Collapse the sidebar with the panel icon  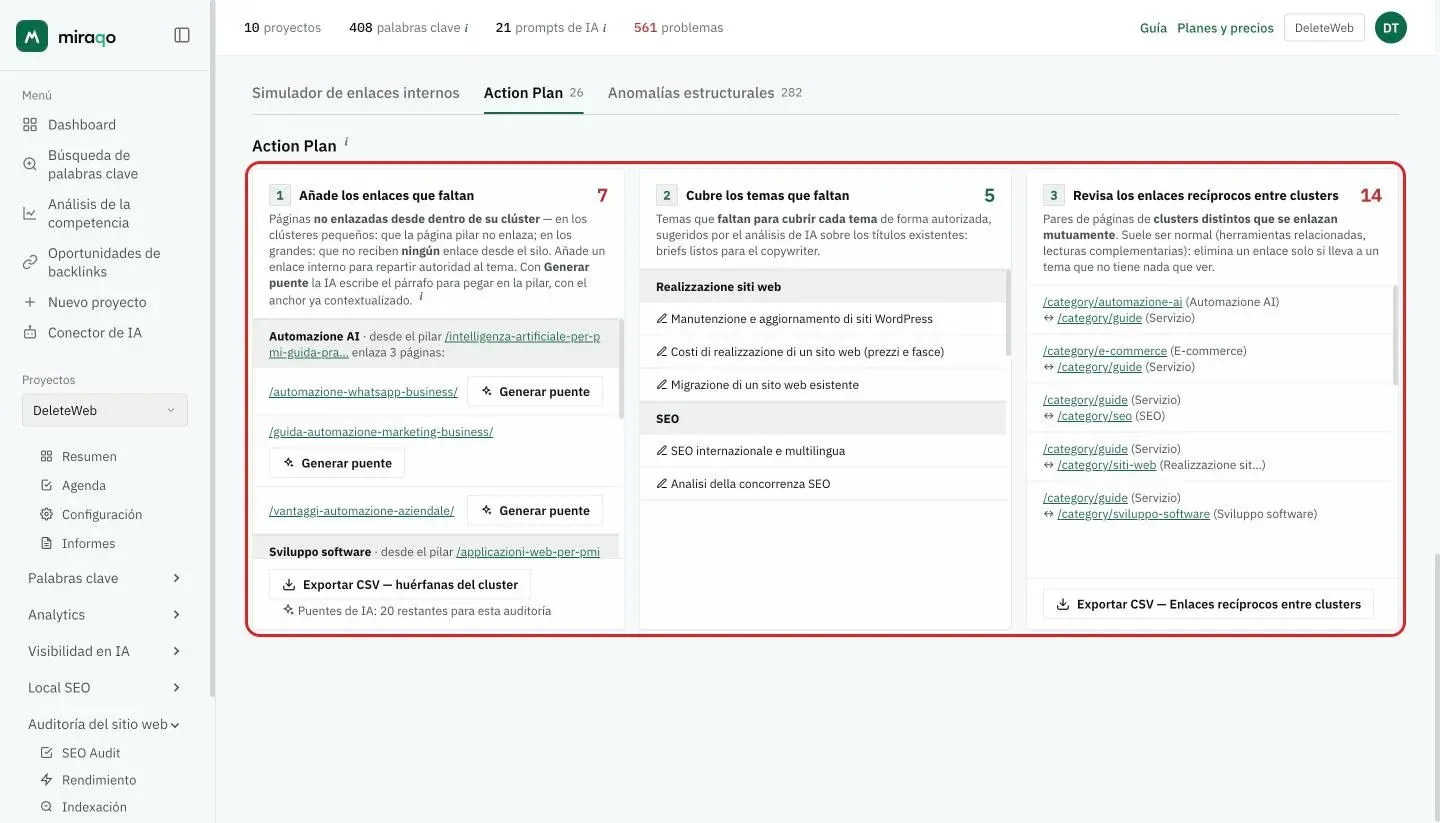pos(182,35)
